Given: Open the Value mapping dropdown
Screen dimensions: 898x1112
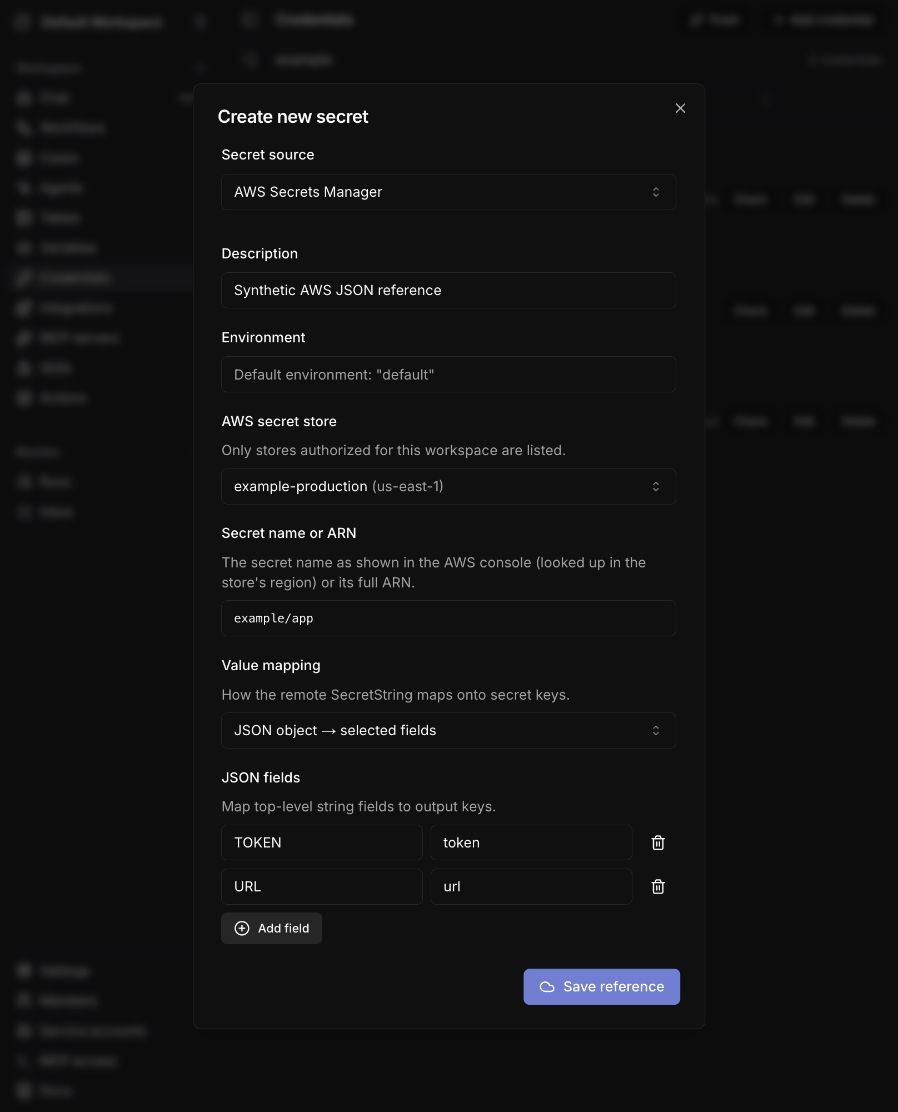Looking at the screenshot, I should (x=448, y=730).
